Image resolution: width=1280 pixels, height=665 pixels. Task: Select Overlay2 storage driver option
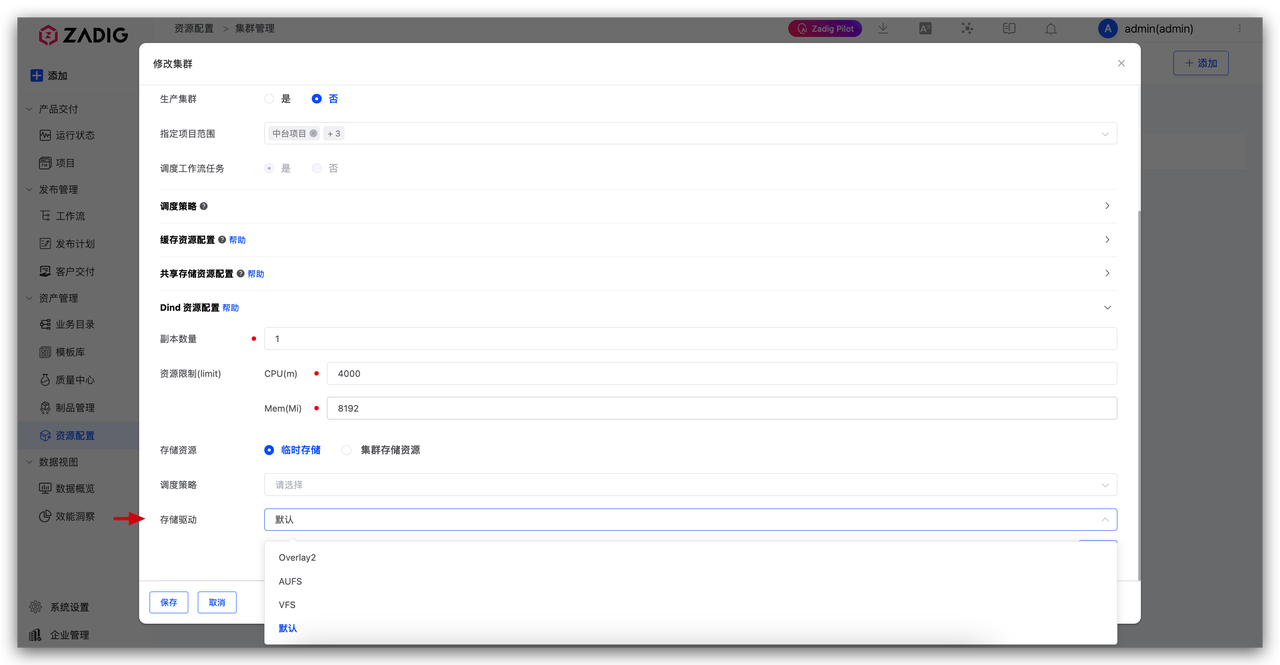[x=690, y=558]
